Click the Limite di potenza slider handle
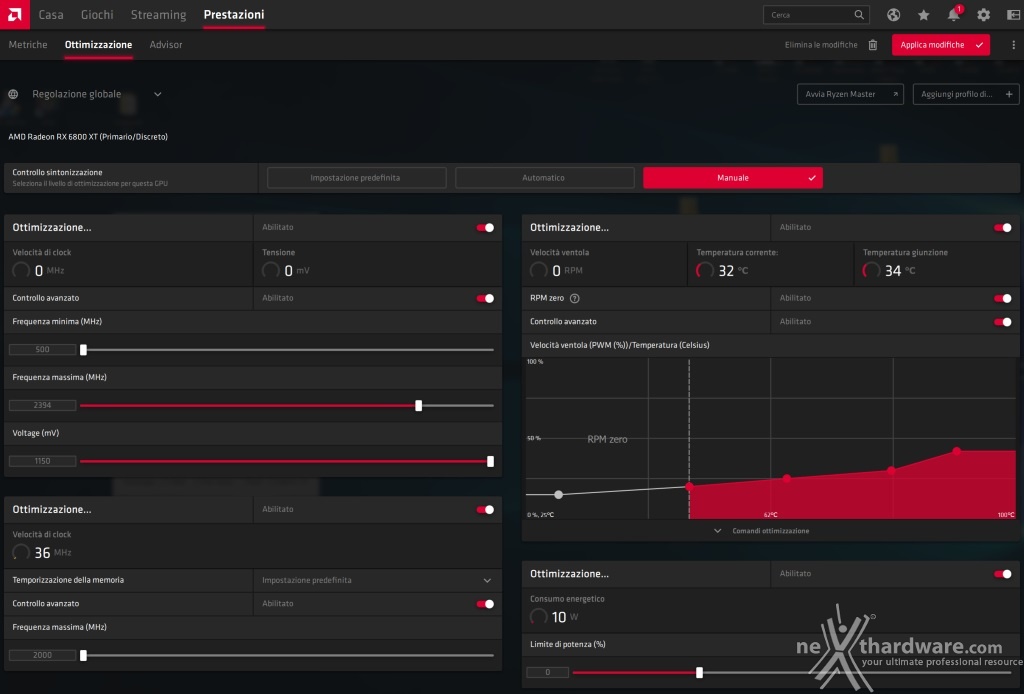The width and height of the screenshot is (1024, 694). pyautogui.click(x=699, y=672)
